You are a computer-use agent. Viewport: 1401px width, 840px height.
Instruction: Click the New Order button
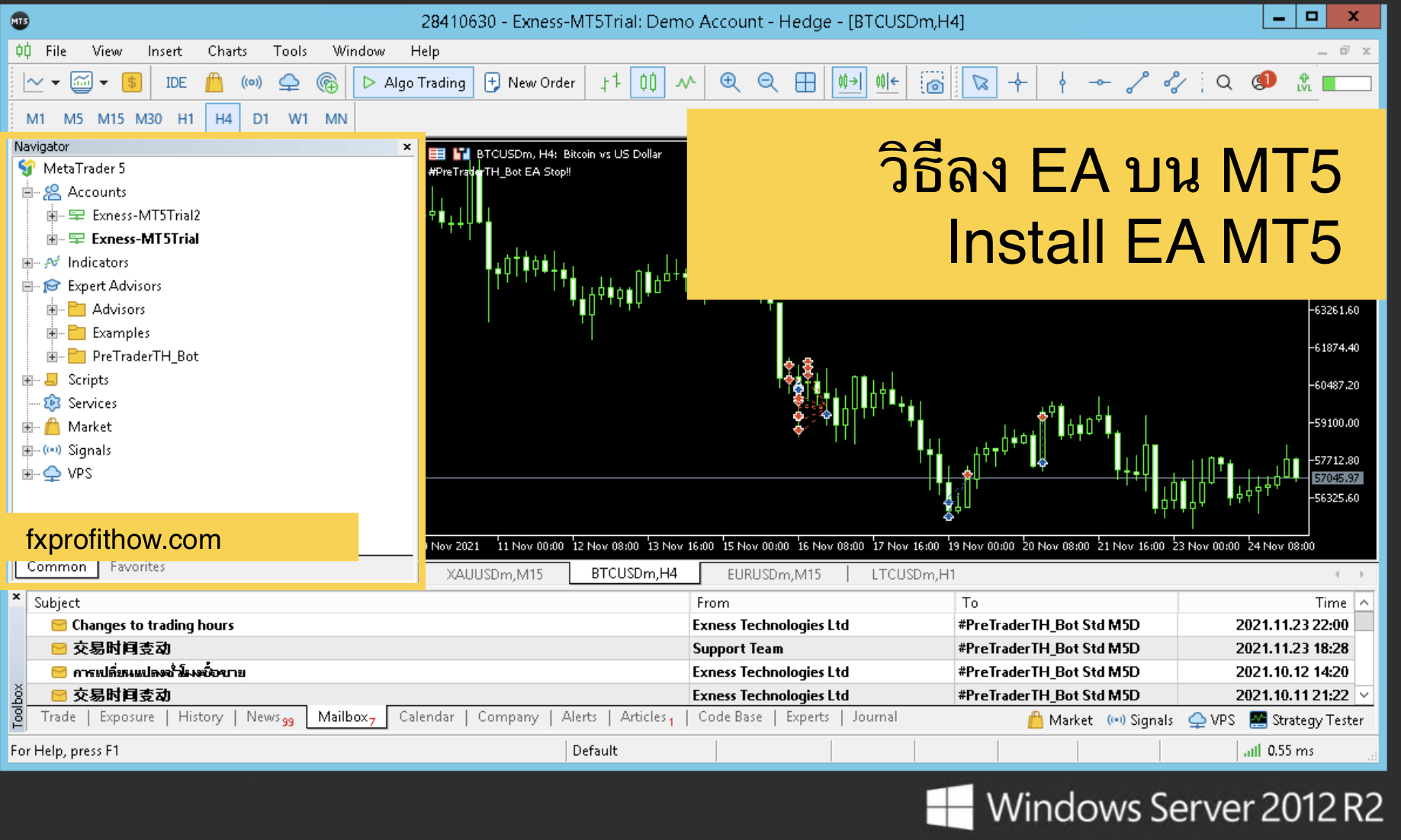[x=530, y=82]
